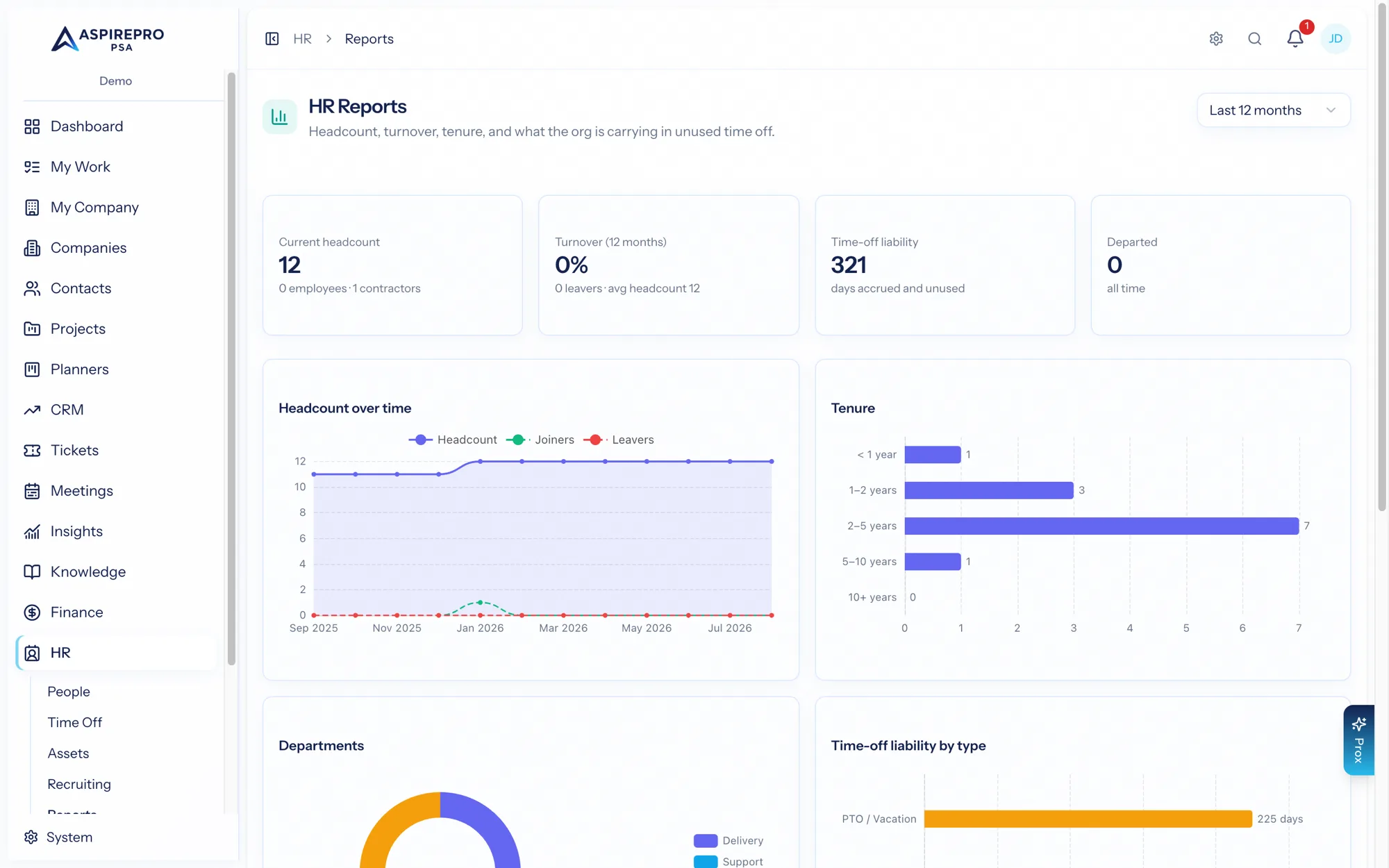
Task: Click the Contacts people icon
Action: tap(32, 288)
